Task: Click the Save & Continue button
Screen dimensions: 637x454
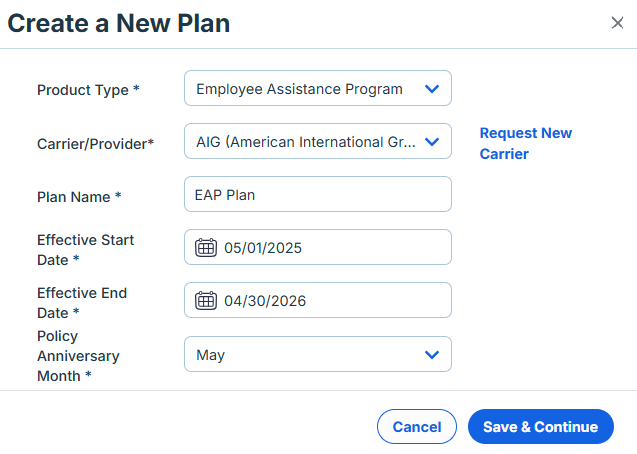Action: (541, 427)
